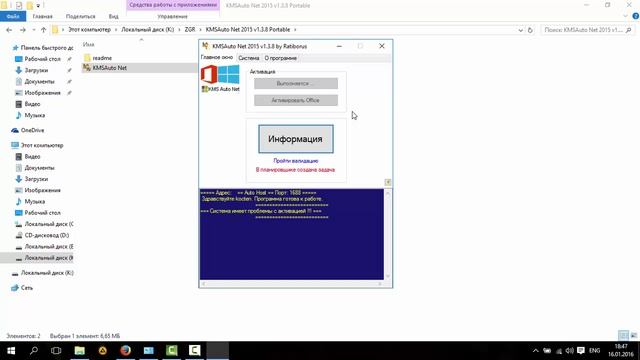Go forward in Explorer navigation
The height and width of the screenshot is (360, 640).
[23, 30]
